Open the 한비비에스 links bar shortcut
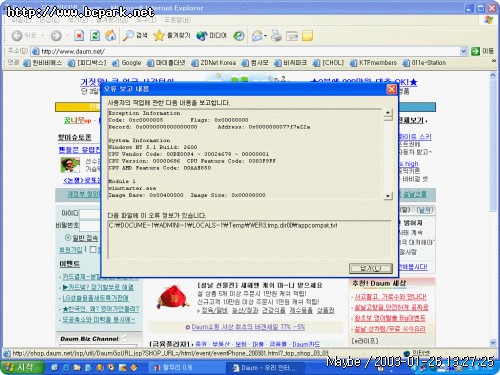This screenshot has width=500, height=375. (x=42, y=63)
